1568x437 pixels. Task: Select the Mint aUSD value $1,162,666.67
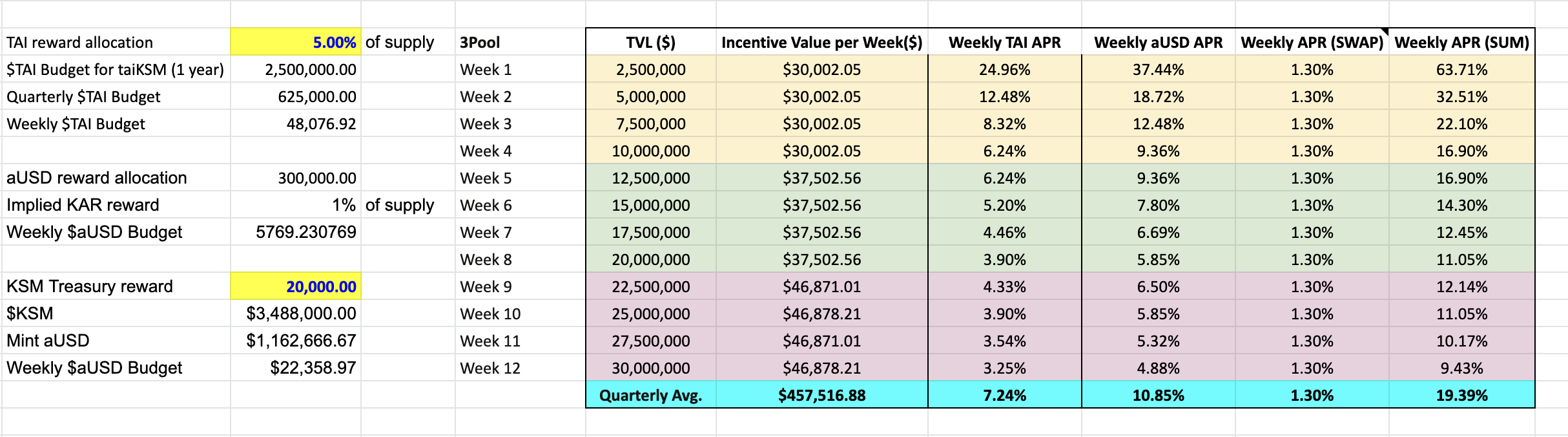301,341
